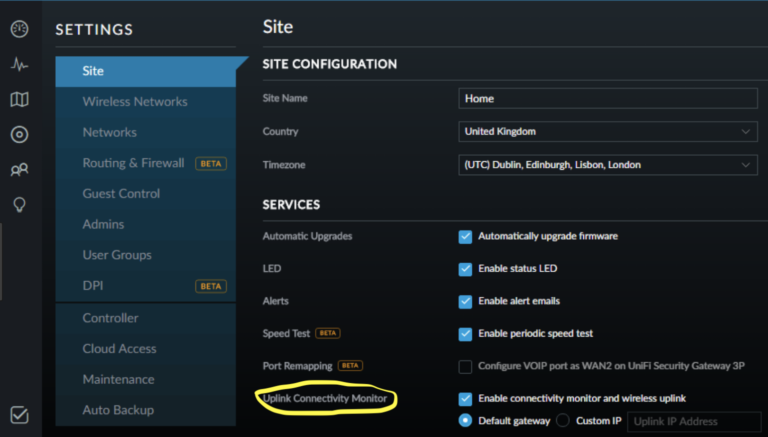The width and height of the screenshot is (768, 437).
Task: Click the Automatic Upgrades label
Action: coord(307,236)
